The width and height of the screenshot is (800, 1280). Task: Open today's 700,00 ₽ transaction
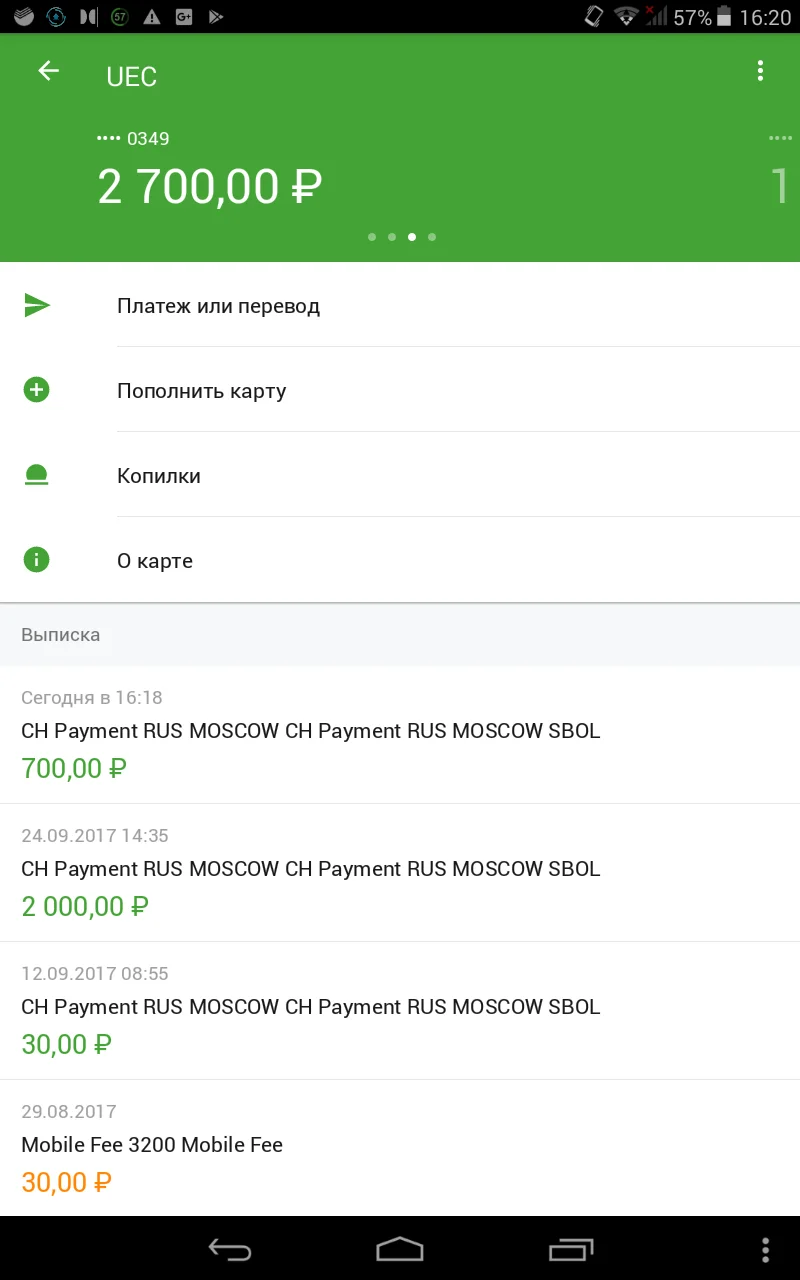tap(310, 735)
